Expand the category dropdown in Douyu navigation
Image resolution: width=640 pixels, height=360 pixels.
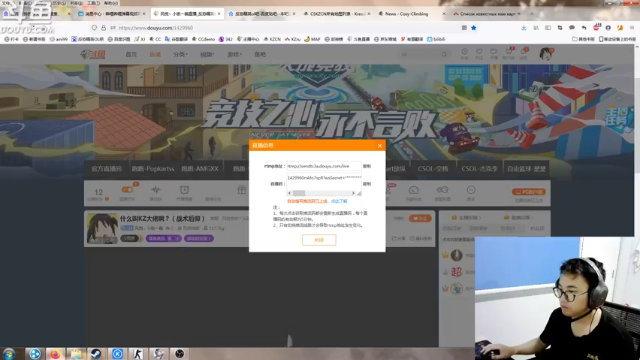pos(180,54)
